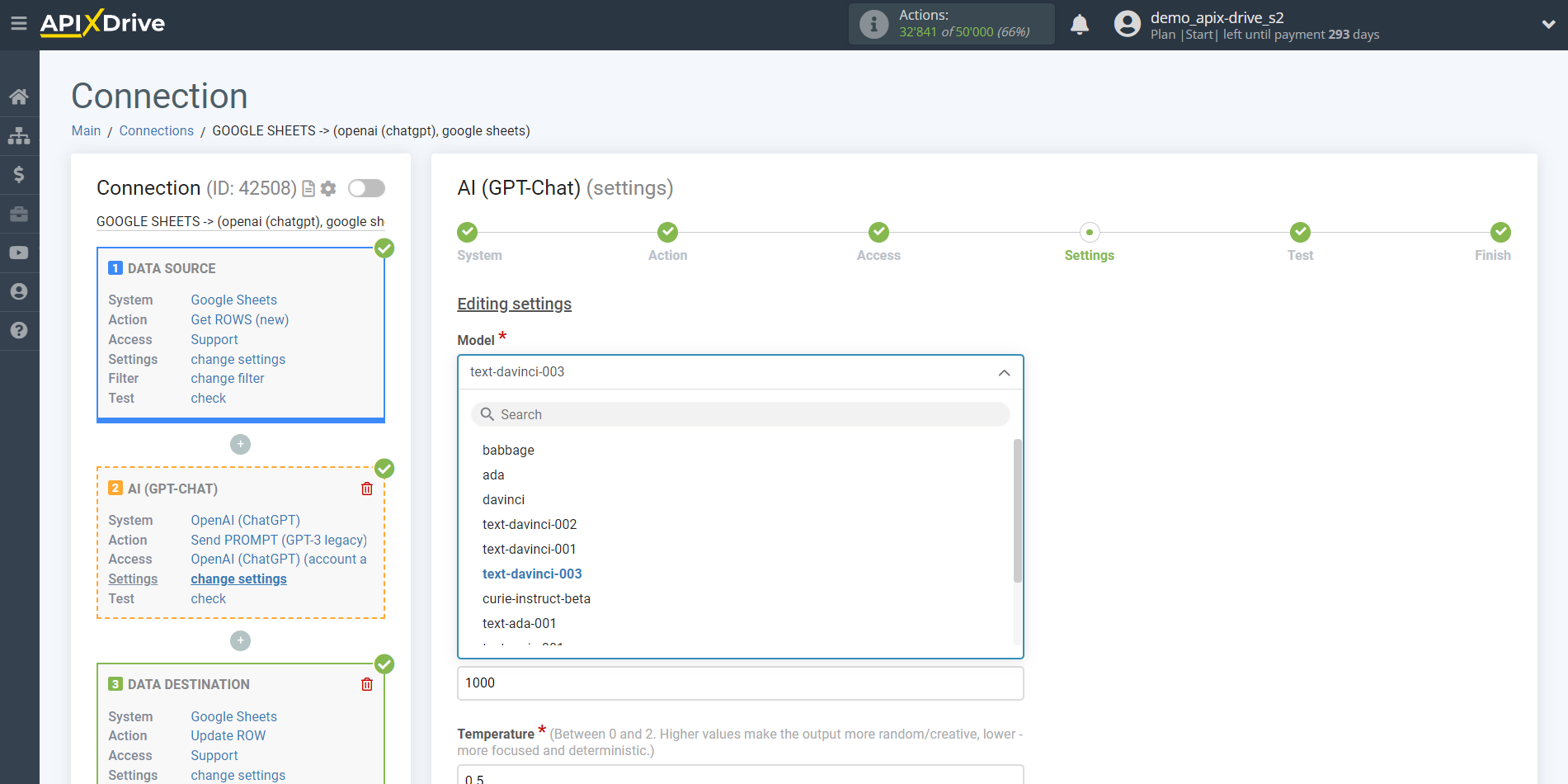Select text-davinci-003 model option
The image size is (1568, 784).
[532, 574]
